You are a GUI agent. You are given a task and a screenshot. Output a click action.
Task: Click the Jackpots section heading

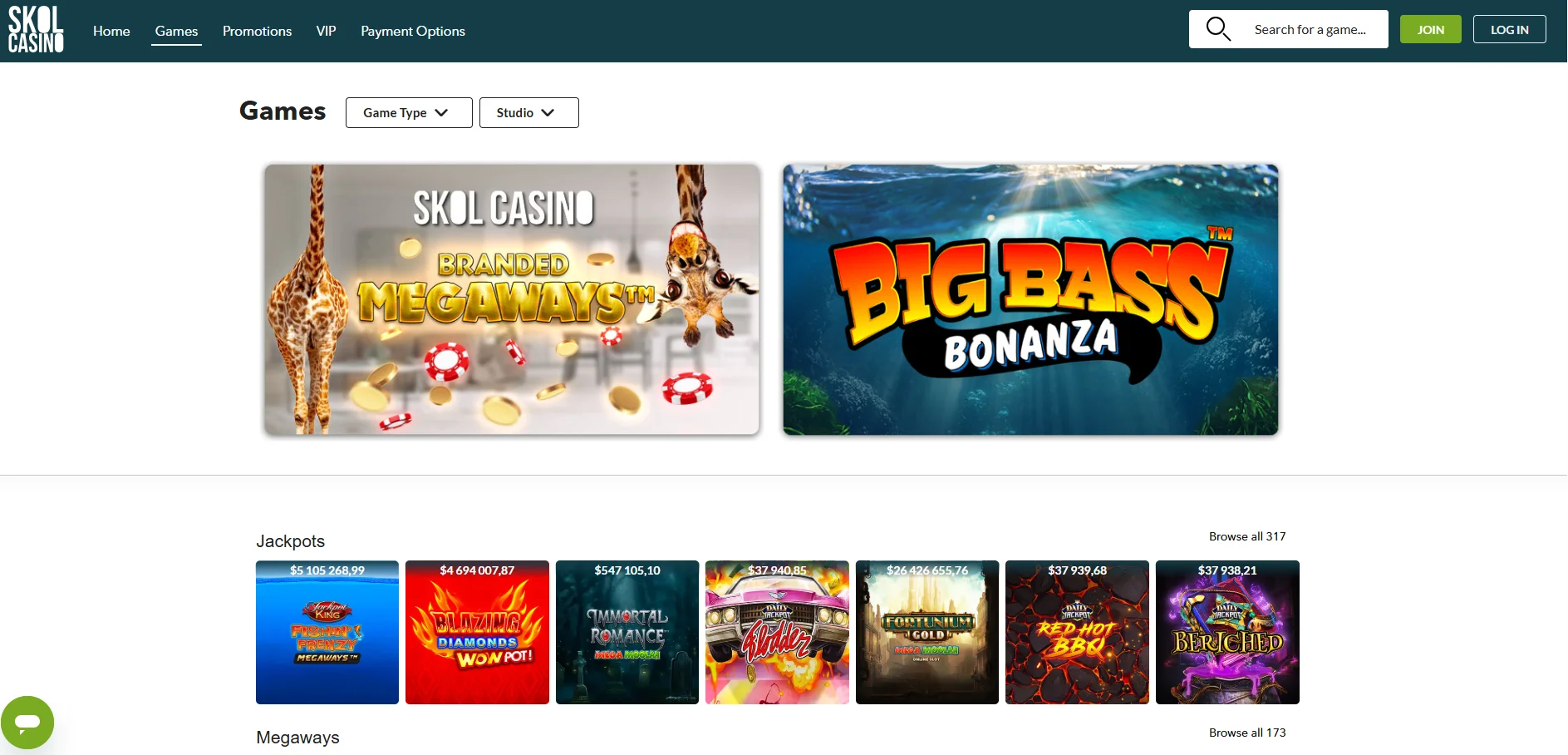pyautogui.click(x=290, y=541)
